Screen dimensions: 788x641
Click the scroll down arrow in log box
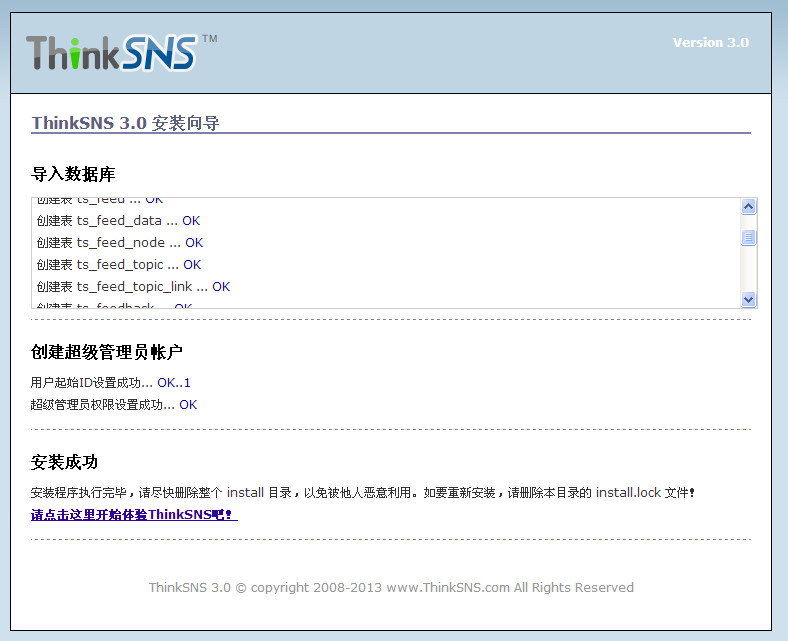click(749, 299)
